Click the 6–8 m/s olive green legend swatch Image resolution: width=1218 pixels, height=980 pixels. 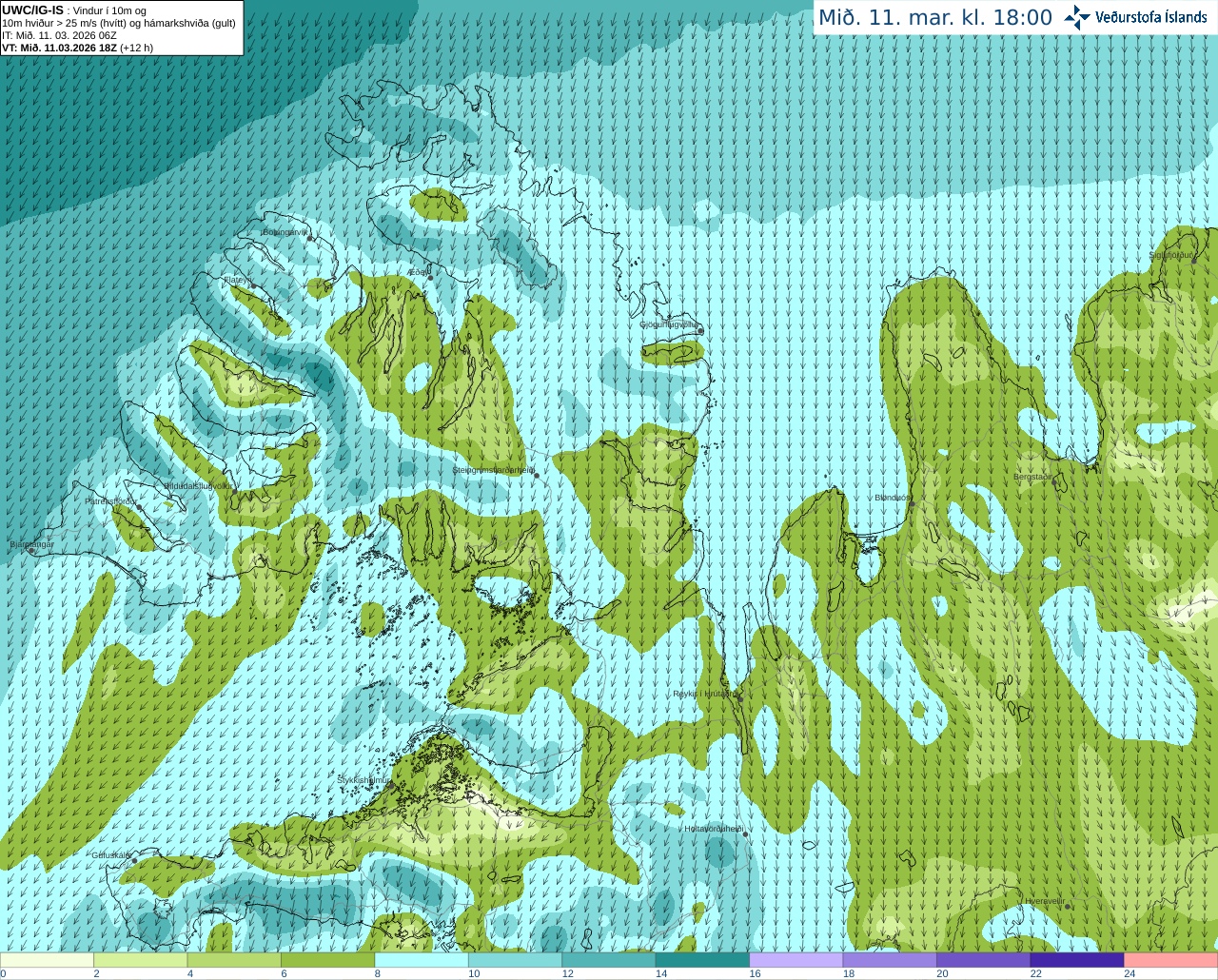click(328, 960)
